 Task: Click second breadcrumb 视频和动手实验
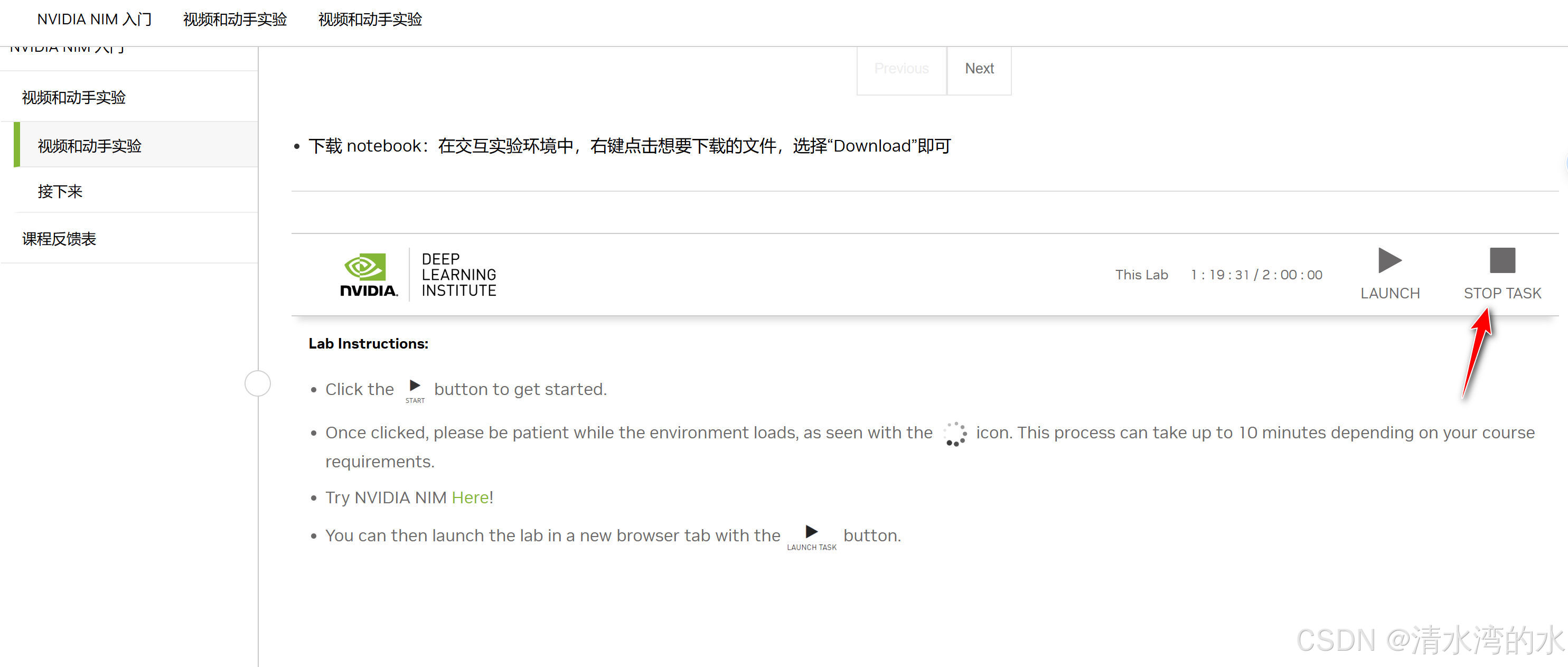(235, 20)
